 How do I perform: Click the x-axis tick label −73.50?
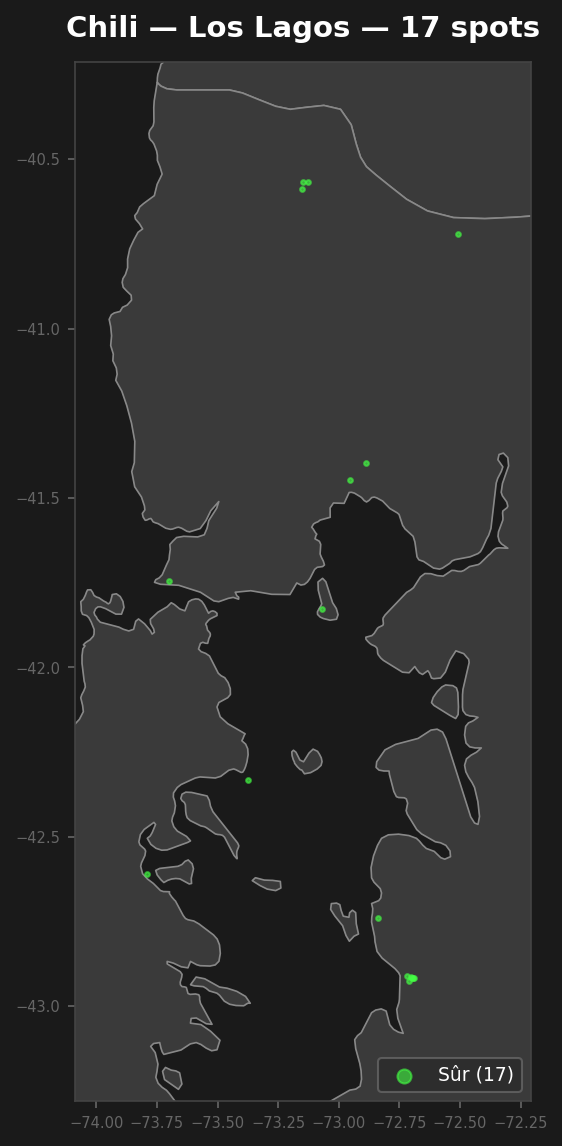tap(217, 1122)
